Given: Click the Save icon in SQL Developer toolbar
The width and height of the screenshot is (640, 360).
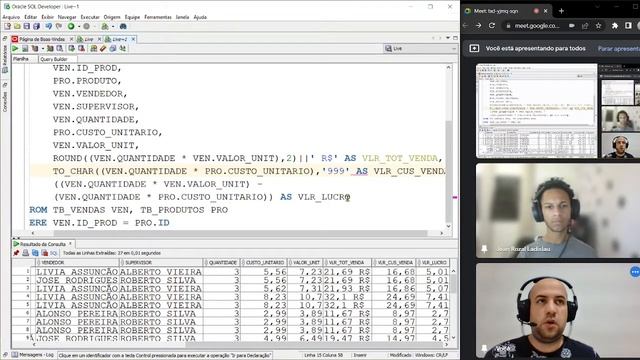Looking at the screenshot, I should tap(27, 27).
